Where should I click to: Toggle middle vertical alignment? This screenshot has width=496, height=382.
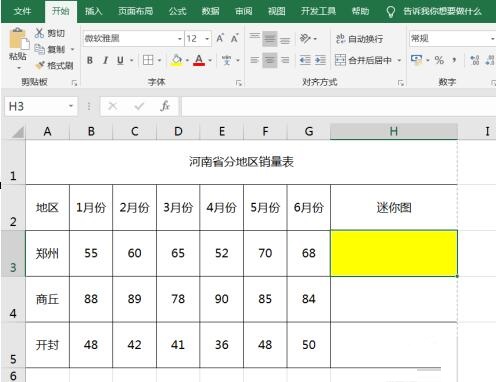pyautogui.click(x=270, y=39)
